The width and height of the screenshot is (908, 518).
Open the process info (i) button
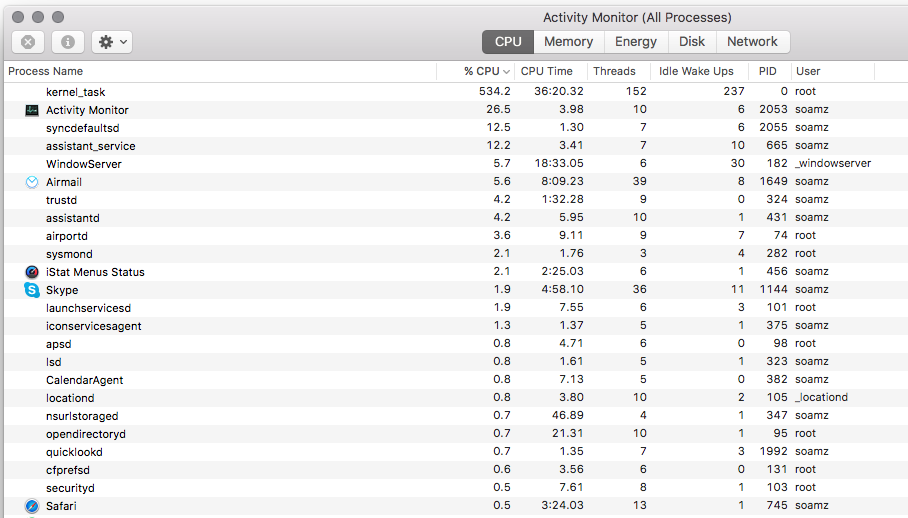pyautogui.click(x=68, y=42)
